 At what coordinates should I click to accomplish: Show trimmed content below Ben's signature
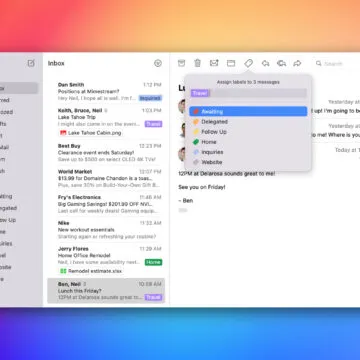click(183, 210)
